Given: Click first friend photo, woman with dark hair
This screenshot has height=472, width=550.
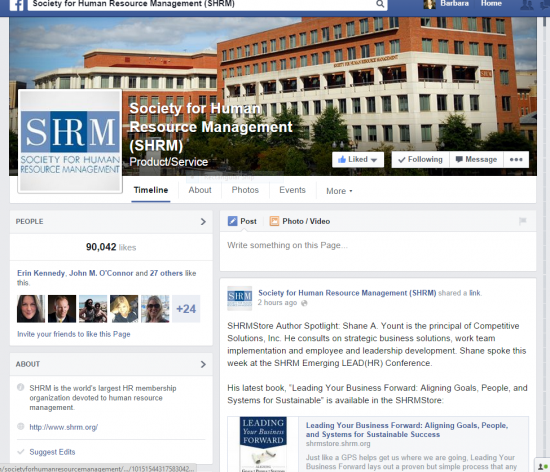Looking at the screenshot, I should 31,309.
